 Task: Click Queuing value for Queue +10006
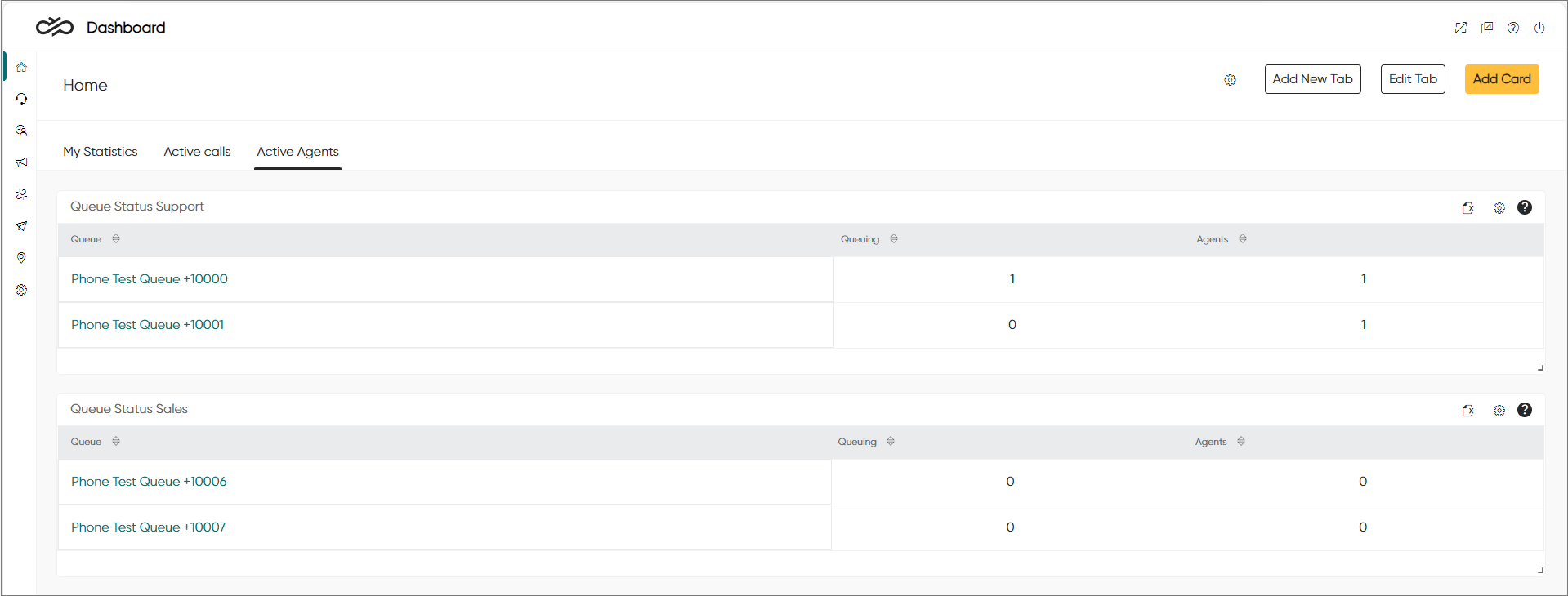(x=1011, y=482)
